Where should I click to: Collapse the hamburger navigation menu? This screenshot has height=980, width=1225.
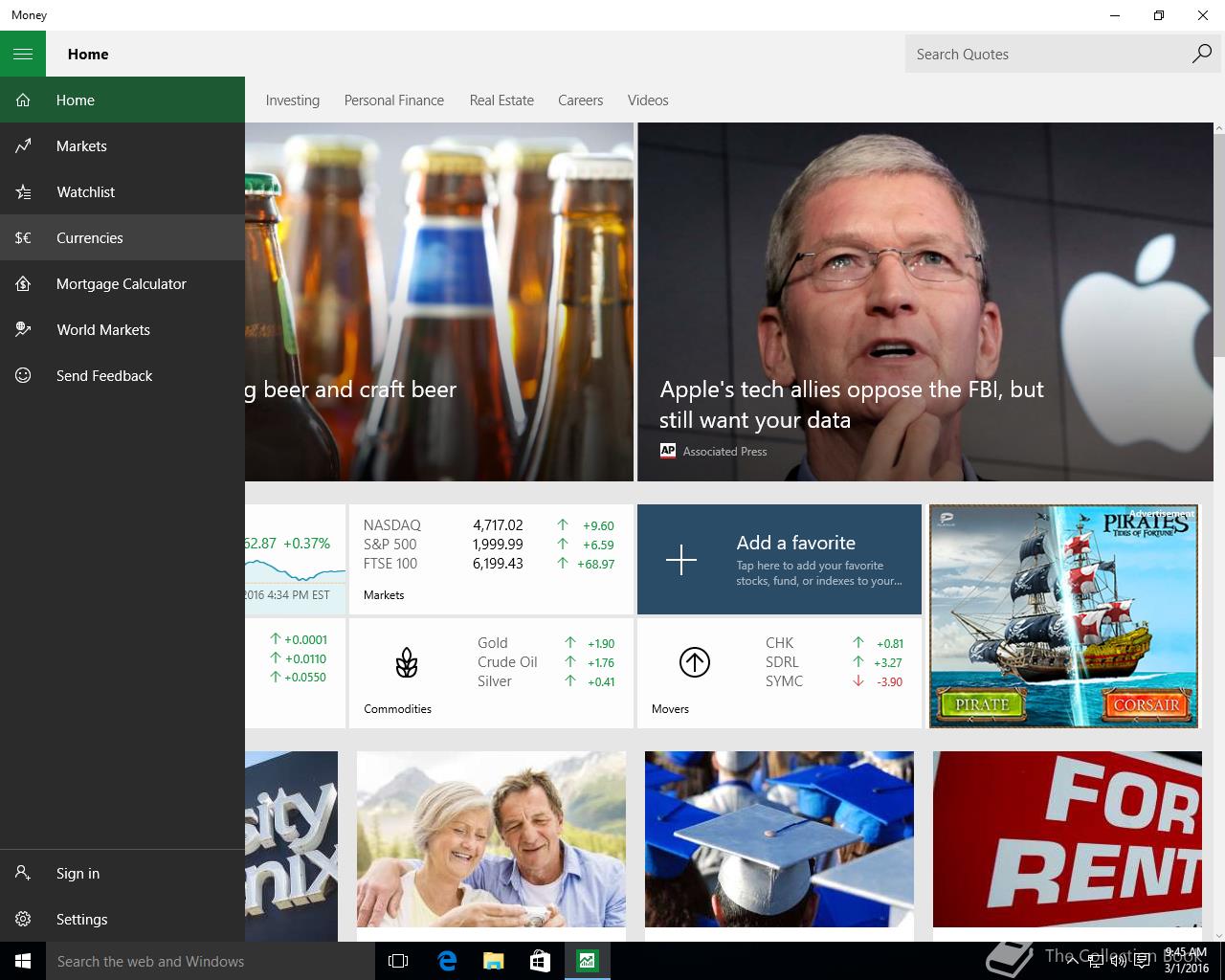(23, 54)
